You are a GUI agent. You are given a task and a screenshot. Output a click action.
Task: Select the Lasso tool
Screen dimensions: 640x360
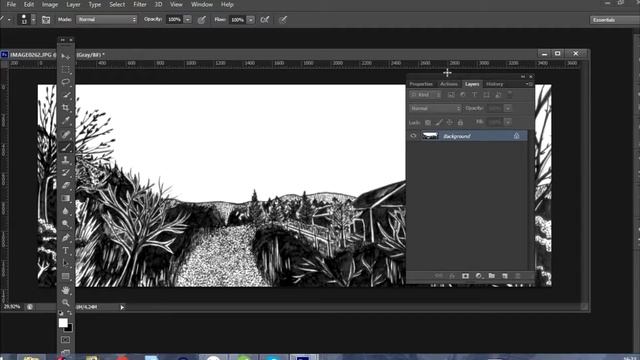tap(65, 82)
